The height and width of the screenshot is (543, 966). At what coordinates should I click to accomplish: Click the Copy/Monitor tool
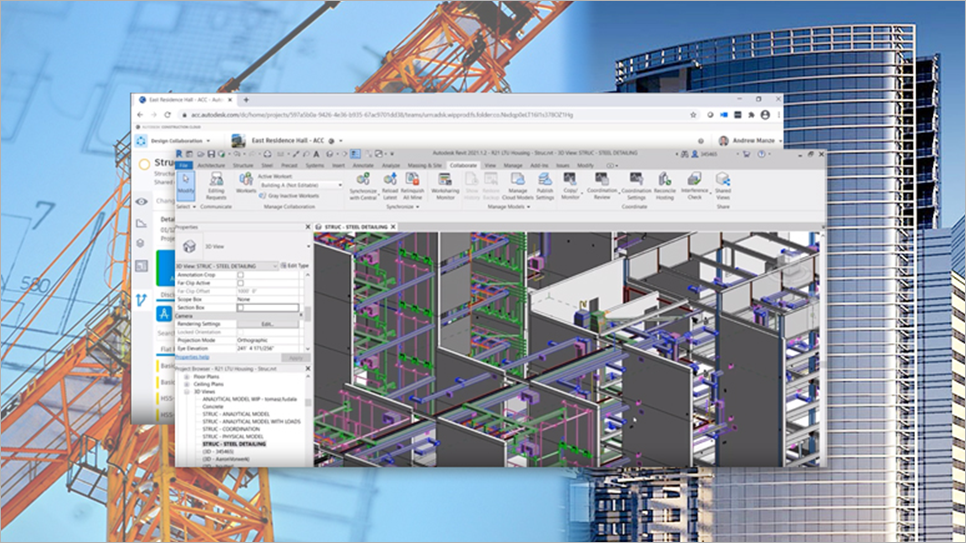point(570,186)
